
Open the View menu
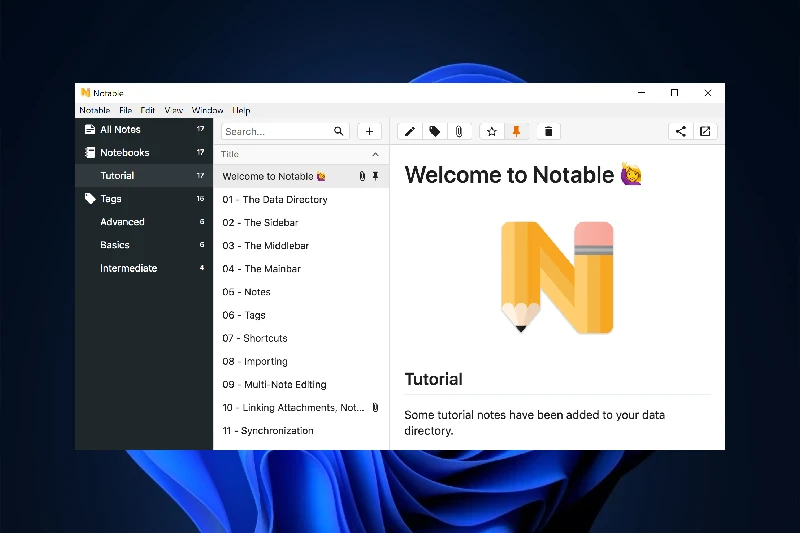(x=173, y=110)
